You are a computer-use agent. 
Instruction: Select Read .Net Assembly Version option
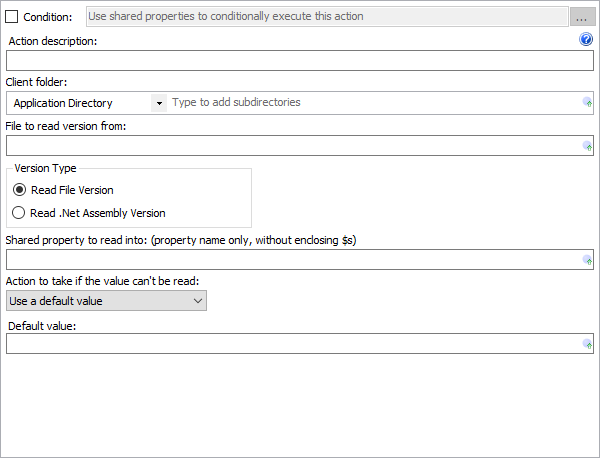pos(19,213)
